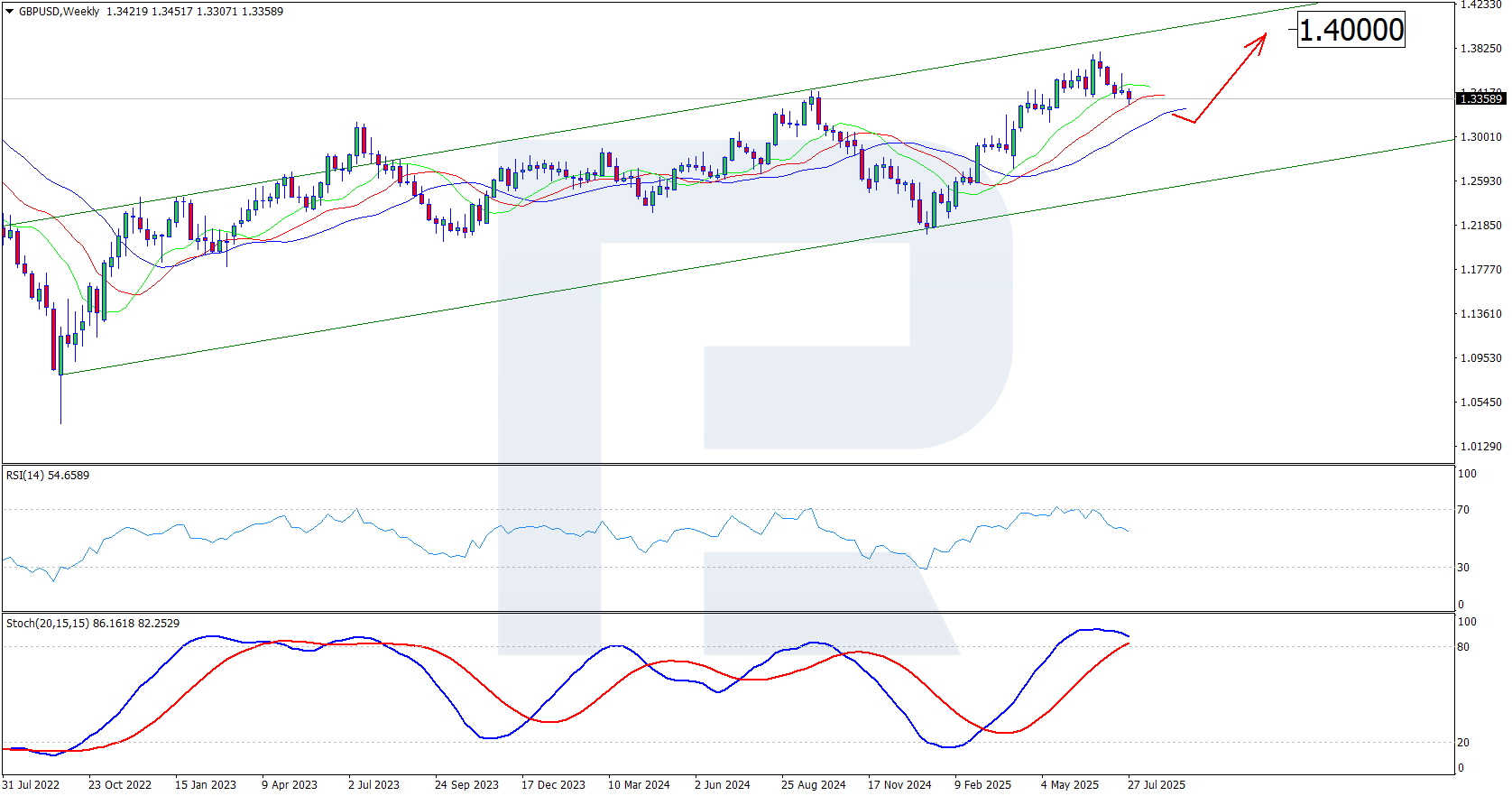Viewport: 1512px width, 796px height.
Task: Click the 2 Jul 2023 date label
Action: (x=373, y=784)
